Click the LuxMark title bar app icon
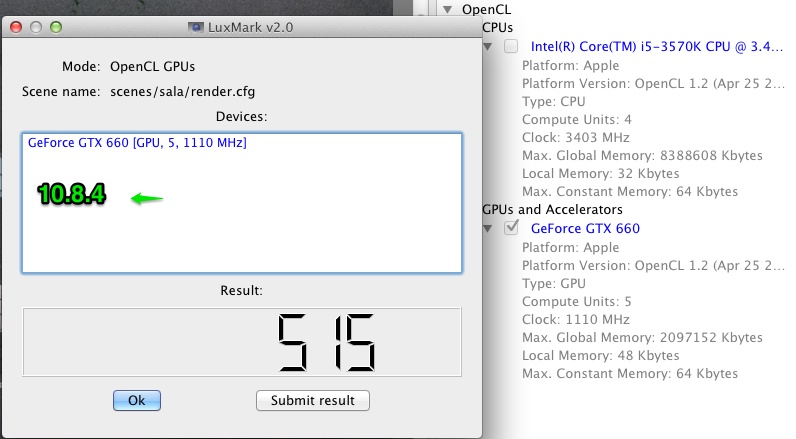The image size is (796, 439). tap(195, 27)
